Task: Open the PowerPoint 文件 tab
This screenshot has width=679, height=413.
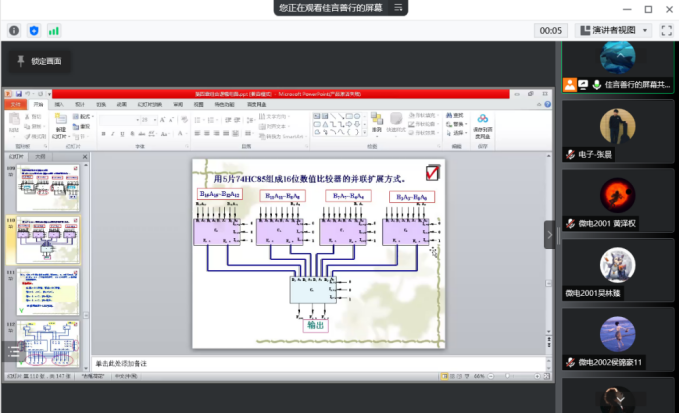Action: 15,104
